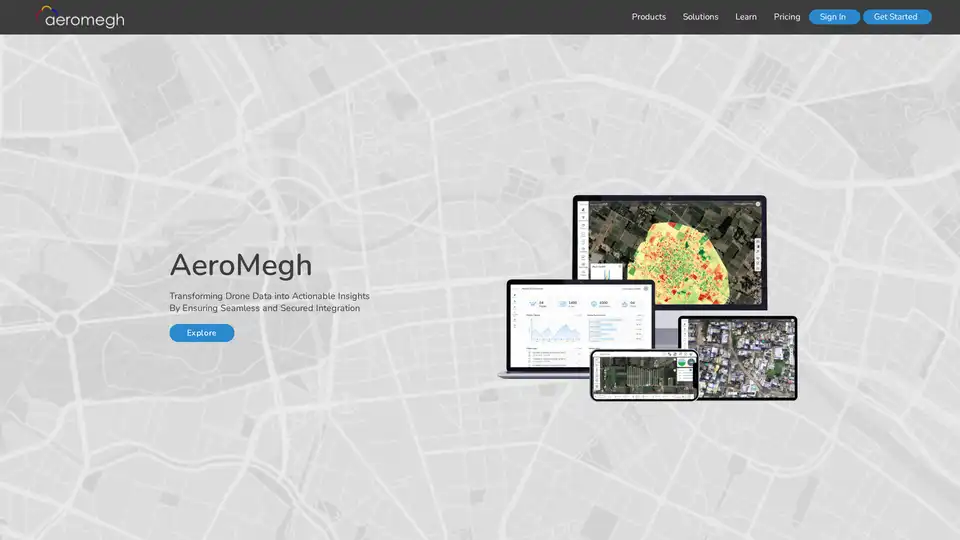Click the monitor's right-side tool strip
The width and height of the screenshot is (960, 540).
pos(758,255)
